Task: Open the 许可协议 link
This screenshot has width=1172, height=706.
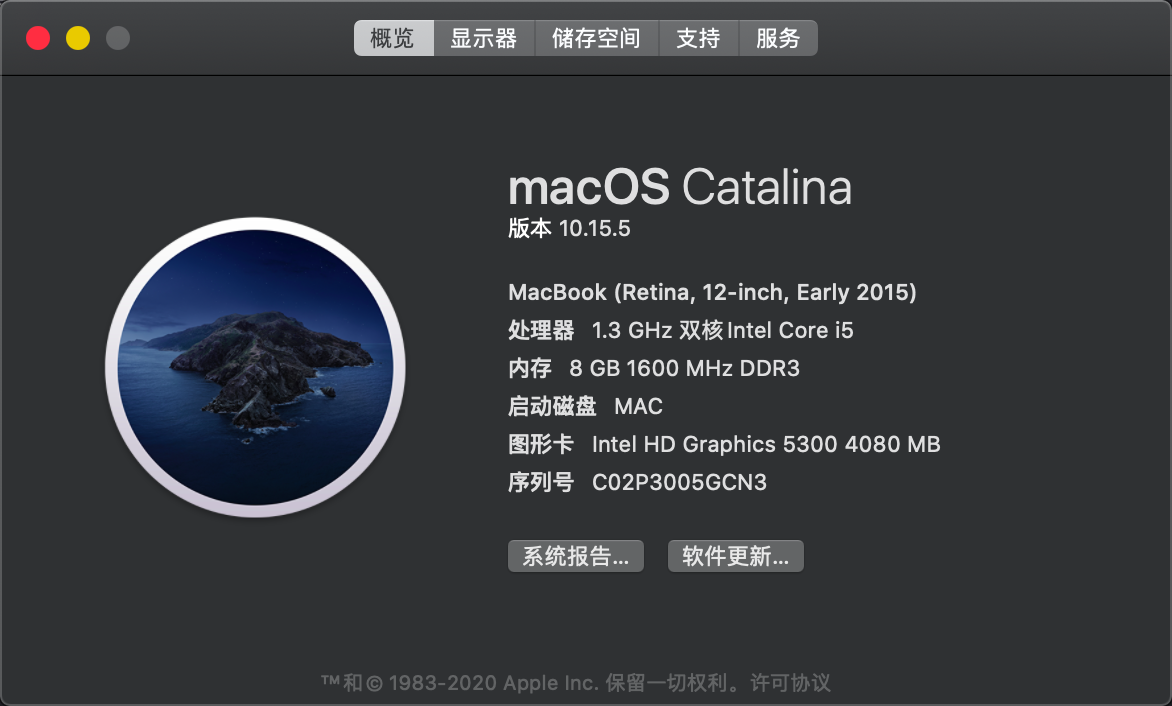Action: tap(790, 683)
